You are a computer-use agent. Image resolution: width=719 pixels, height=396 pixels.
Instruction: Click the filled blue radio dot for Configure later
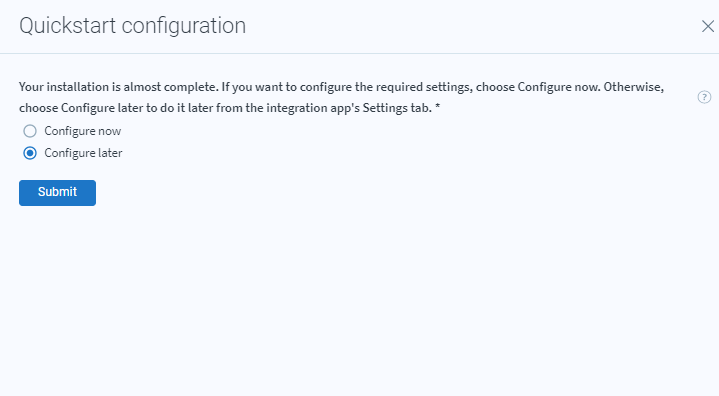[x=30, y=153]
